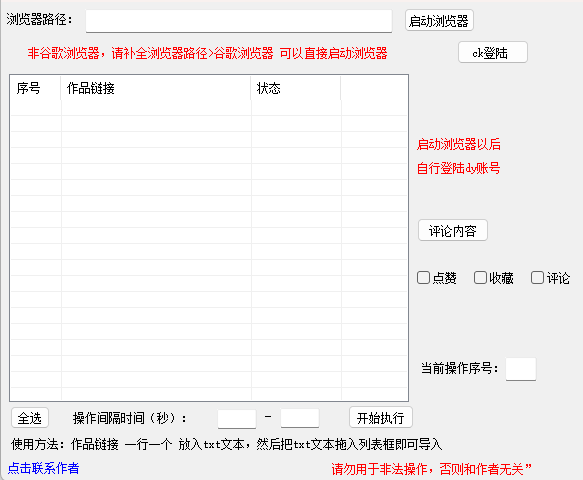The image size is (583, 480).
Task: Open the 点击联系作者 link
Action: click(x=44, y=468)
